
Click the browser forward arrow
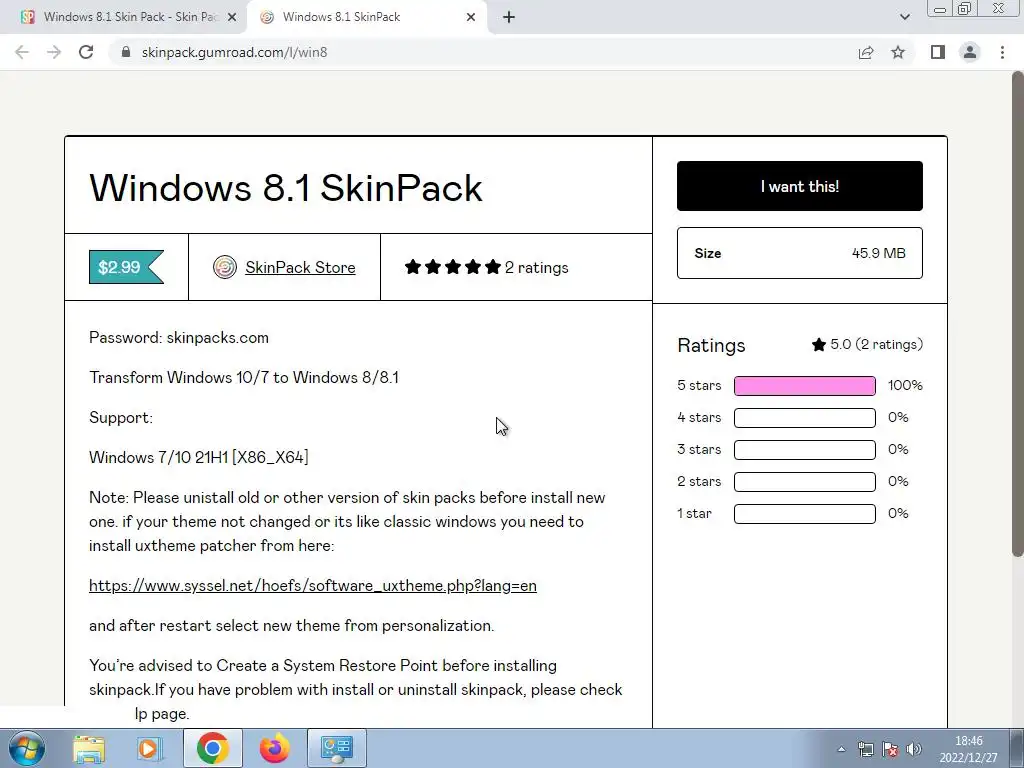click(x=54, y=52)
